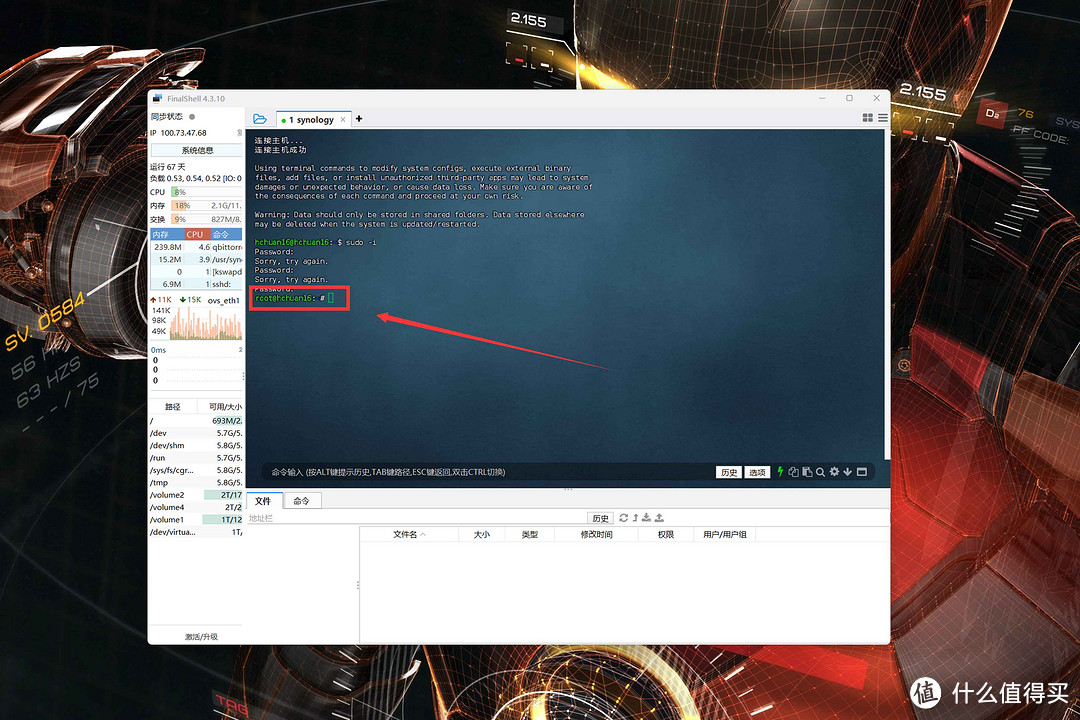Open terminal search using the magnifier icon
1080x720 pixels.
click(821, 472)
